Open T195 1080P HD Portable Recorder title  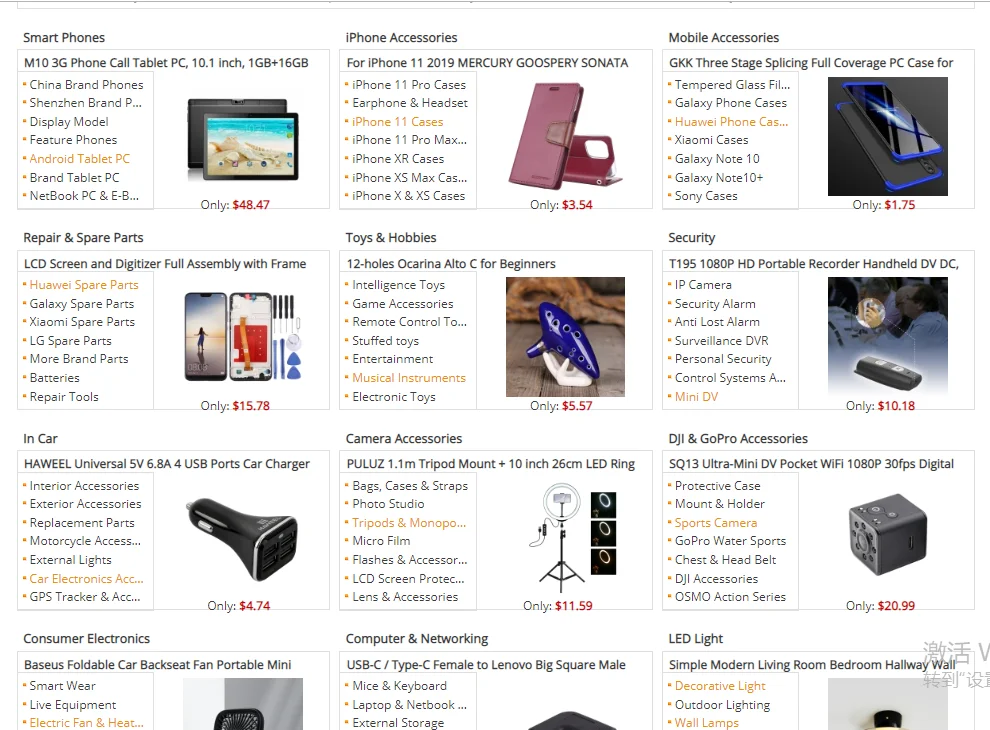point(814,263)
